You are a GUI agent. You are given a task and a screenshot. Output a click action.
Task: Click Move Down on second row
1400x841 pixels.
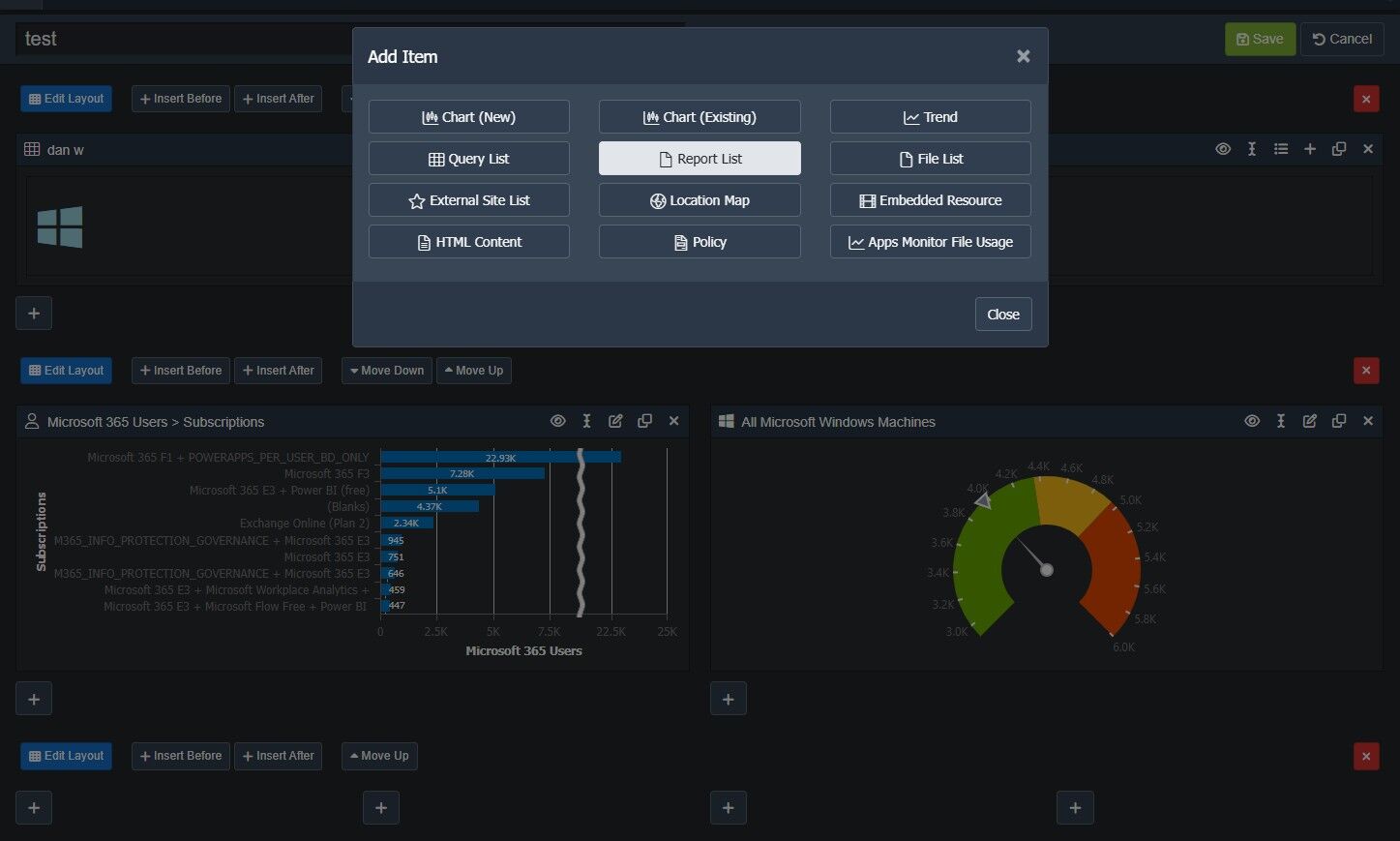386,371
